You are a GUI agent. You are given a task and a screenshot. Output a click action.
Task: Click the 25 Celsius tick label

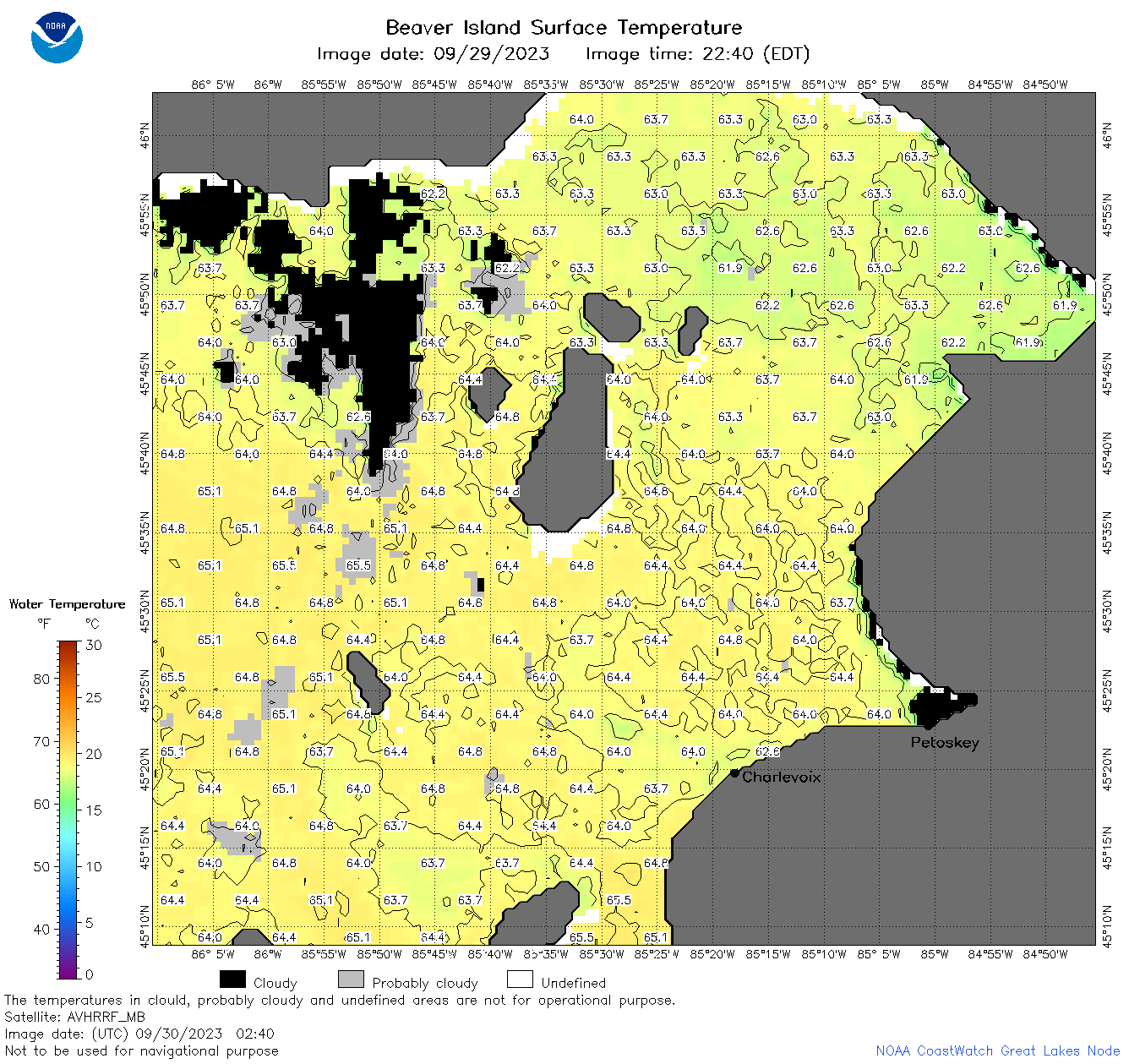(94, 697)
